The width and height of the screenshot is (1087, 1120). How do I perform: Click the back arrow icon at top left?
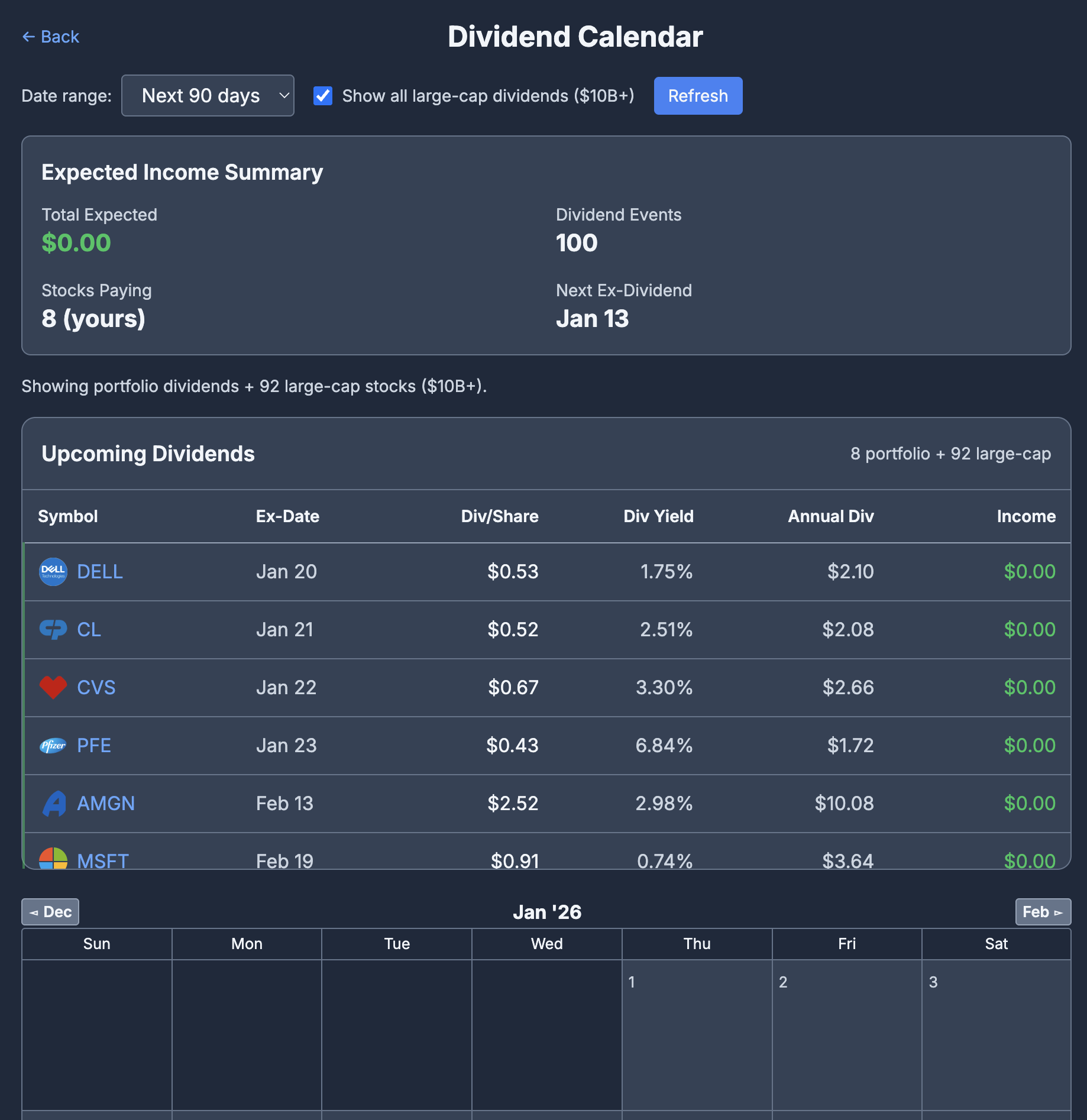tap(28, 37)
